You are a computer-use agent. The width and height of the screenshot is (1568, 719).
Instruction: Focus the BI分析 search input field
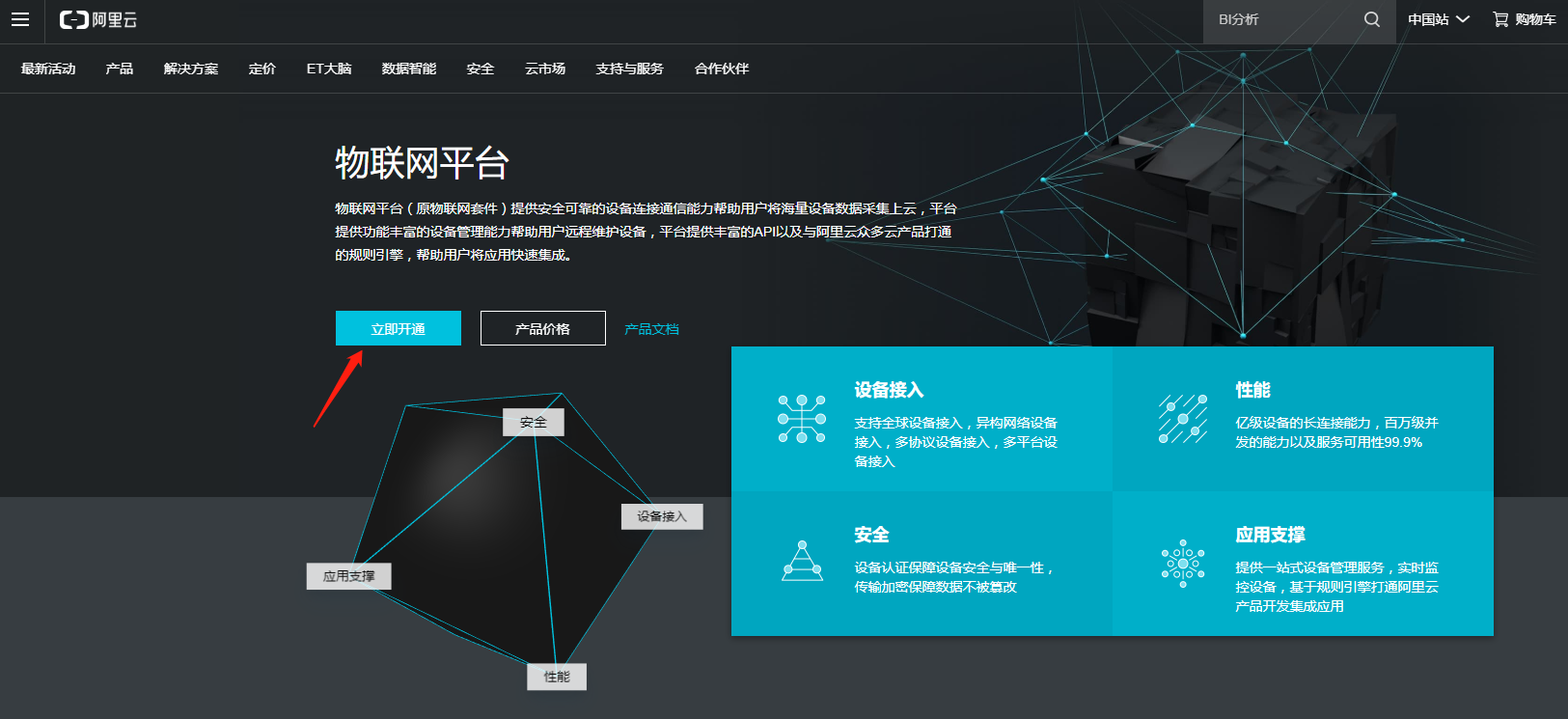[1283, 20]
